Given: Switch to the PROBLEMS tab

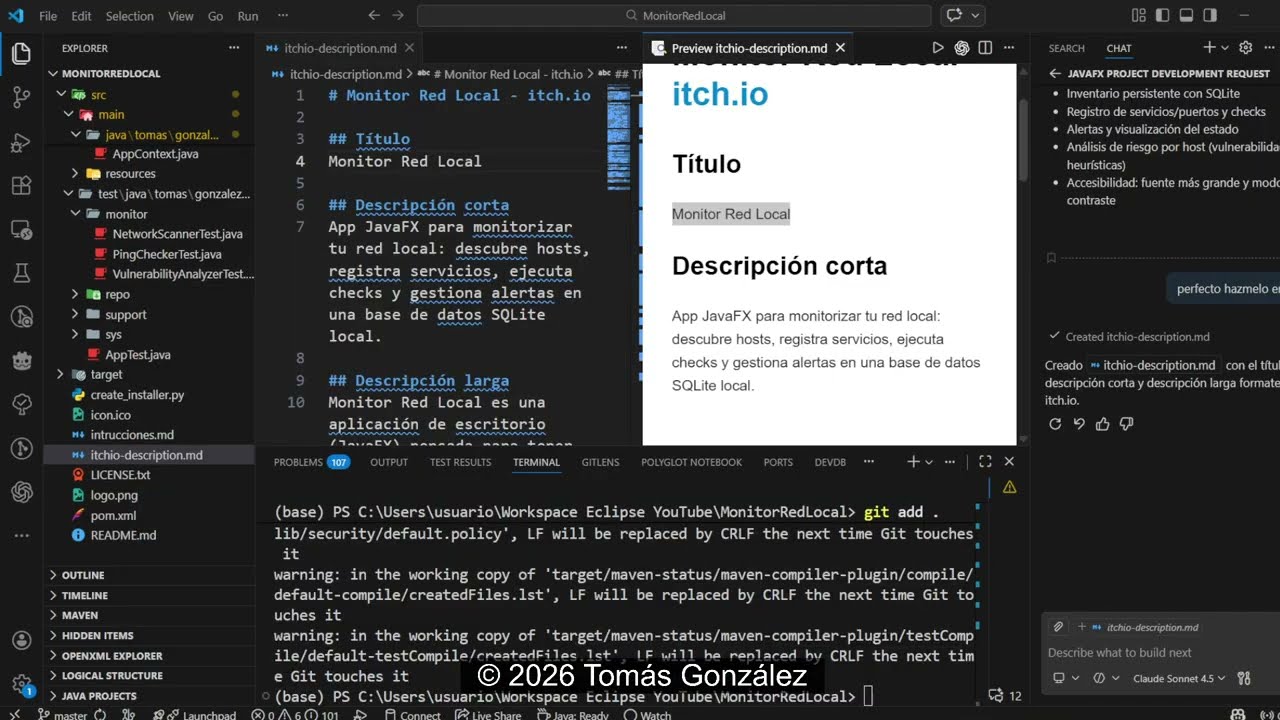Looking at the screenshot, I should (311, 462).
